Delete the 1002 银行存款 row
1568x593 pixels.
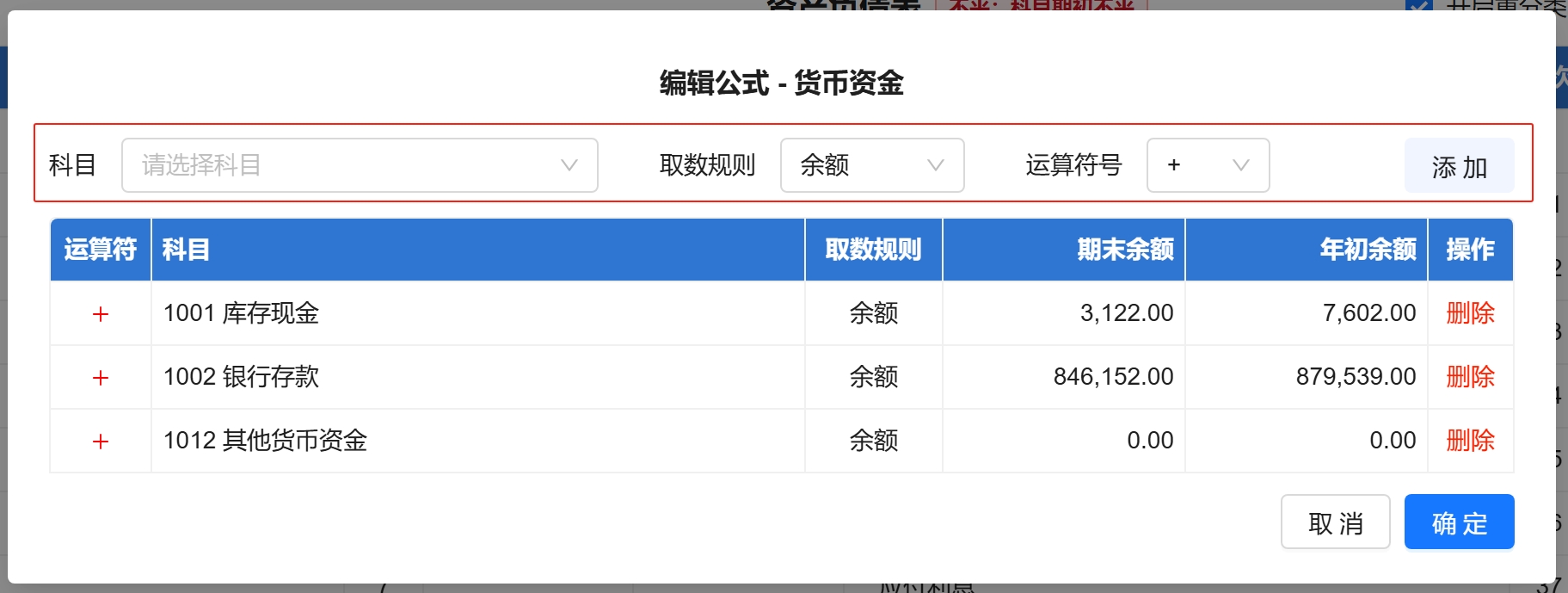tap(1470, 377)
